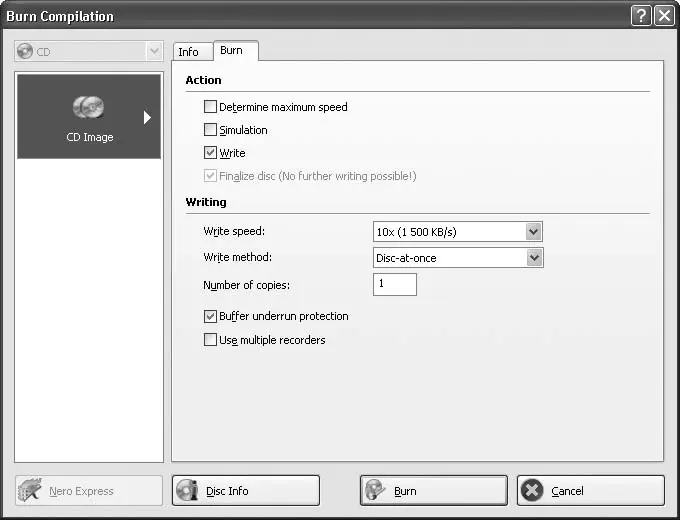Click the Nero Express icon
This screenshot has height=520, width=680.
click(31, 490)
